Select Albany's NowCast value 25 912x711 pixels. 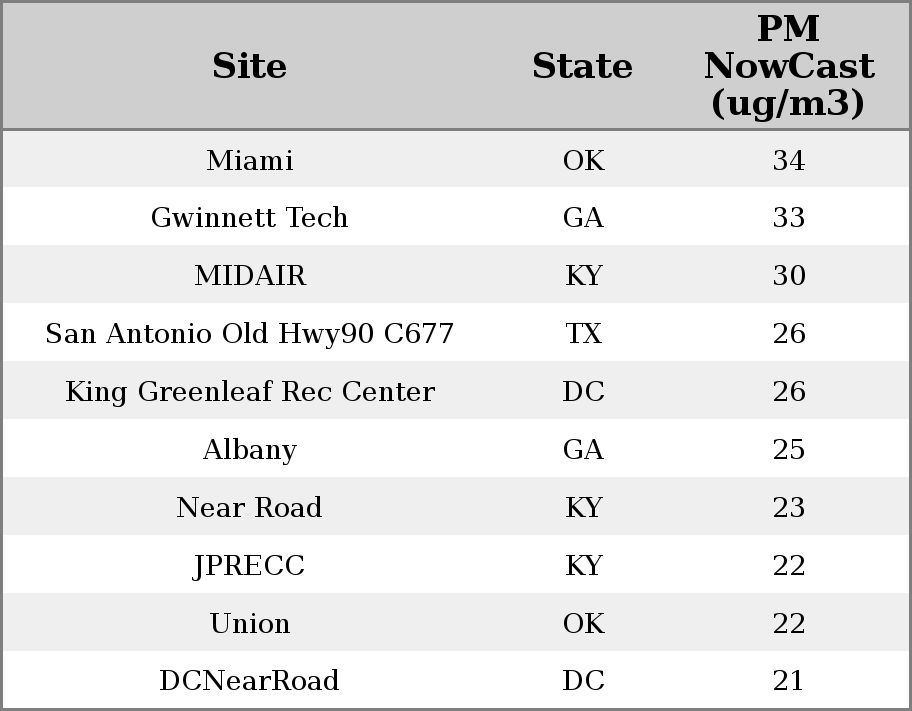pos(788,449)
